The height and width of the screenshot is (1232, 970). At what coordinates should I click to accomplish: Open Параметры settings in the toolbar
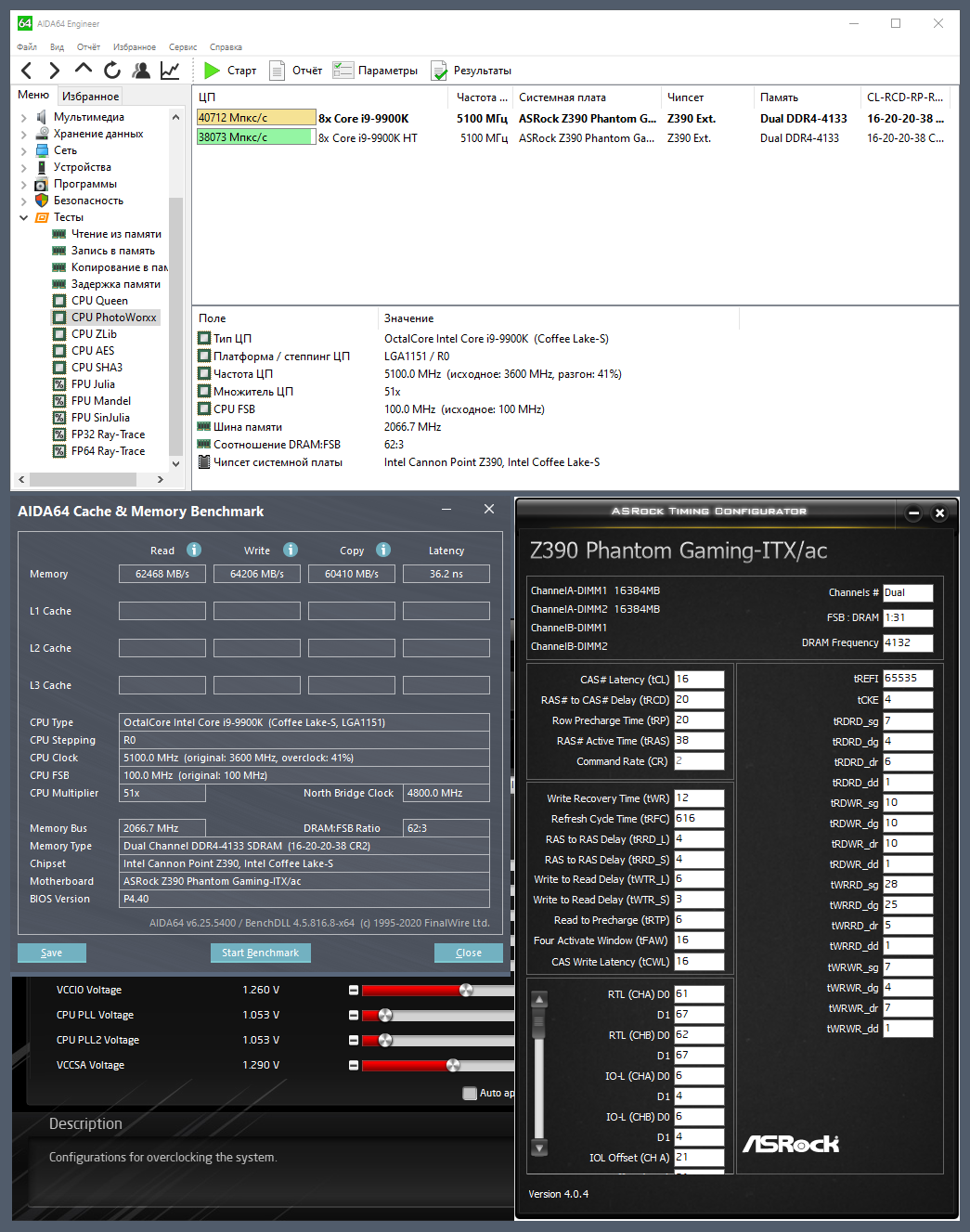375,70
